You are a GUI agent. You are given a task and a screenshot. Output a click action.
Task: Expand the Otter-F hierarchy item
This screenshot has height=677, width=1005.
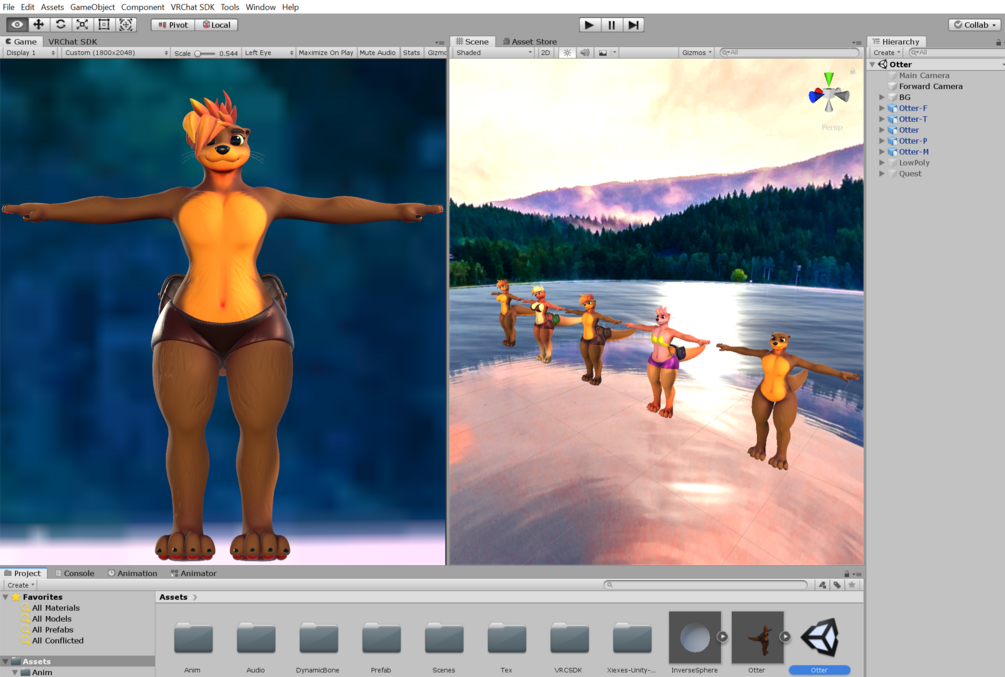[882, 108]
